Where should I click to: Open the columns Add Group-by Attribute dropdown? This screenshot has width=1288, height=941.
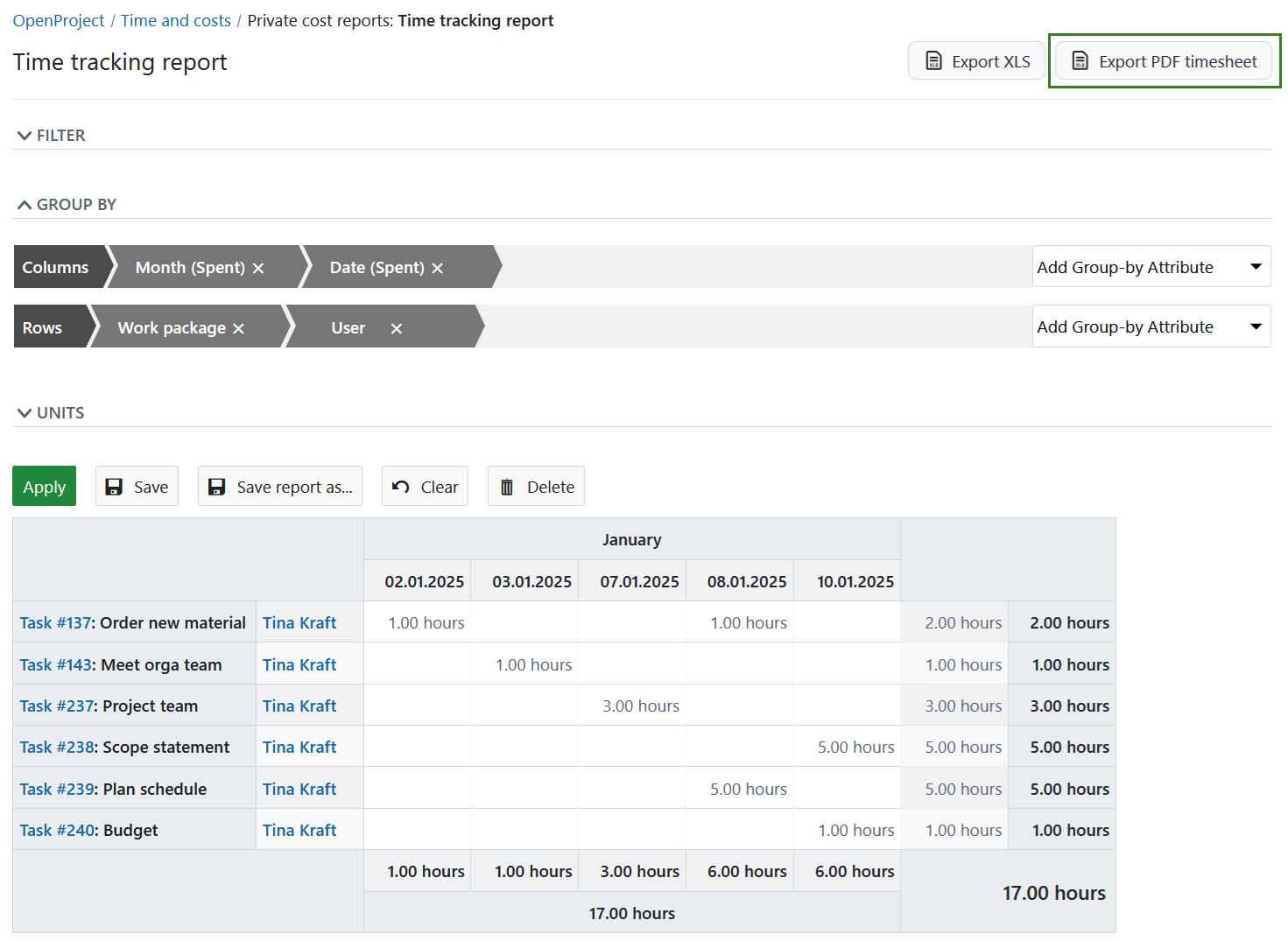tap(1151, 266)
